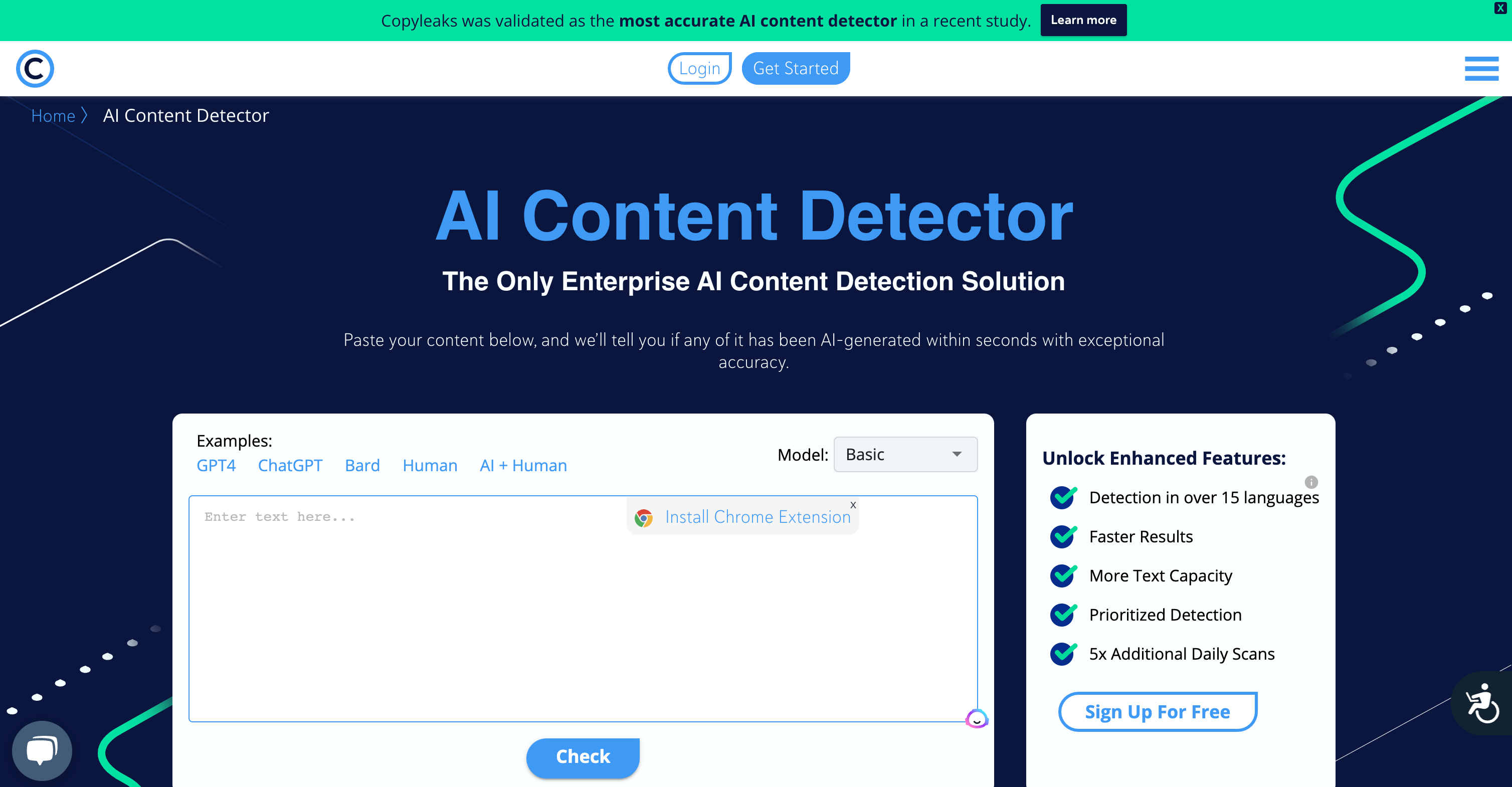Click the Sign Up For Free button

[x=1158, y=711]
